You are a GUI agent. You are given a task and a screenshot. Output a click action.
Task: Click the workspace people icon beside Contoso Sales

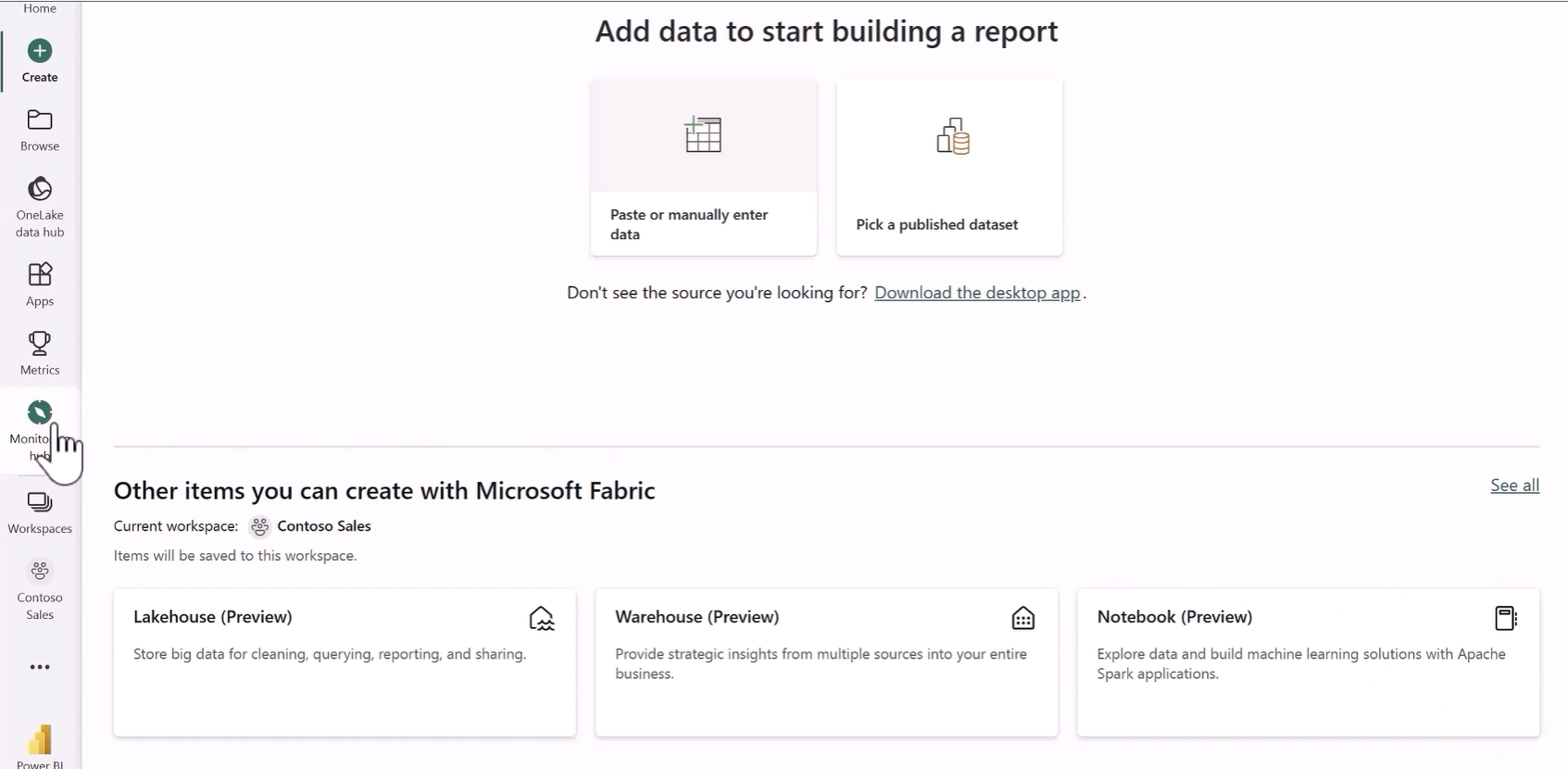pyautogui.click(x=260, y=526)
